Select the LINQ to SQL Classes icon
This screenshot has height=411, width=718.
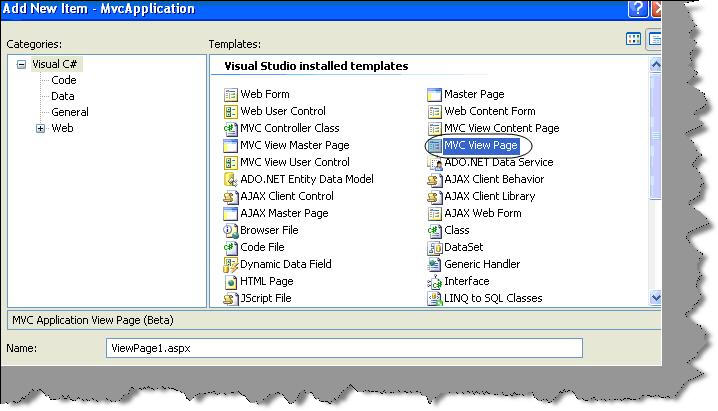pyautogui.click(x=434, y=298)
